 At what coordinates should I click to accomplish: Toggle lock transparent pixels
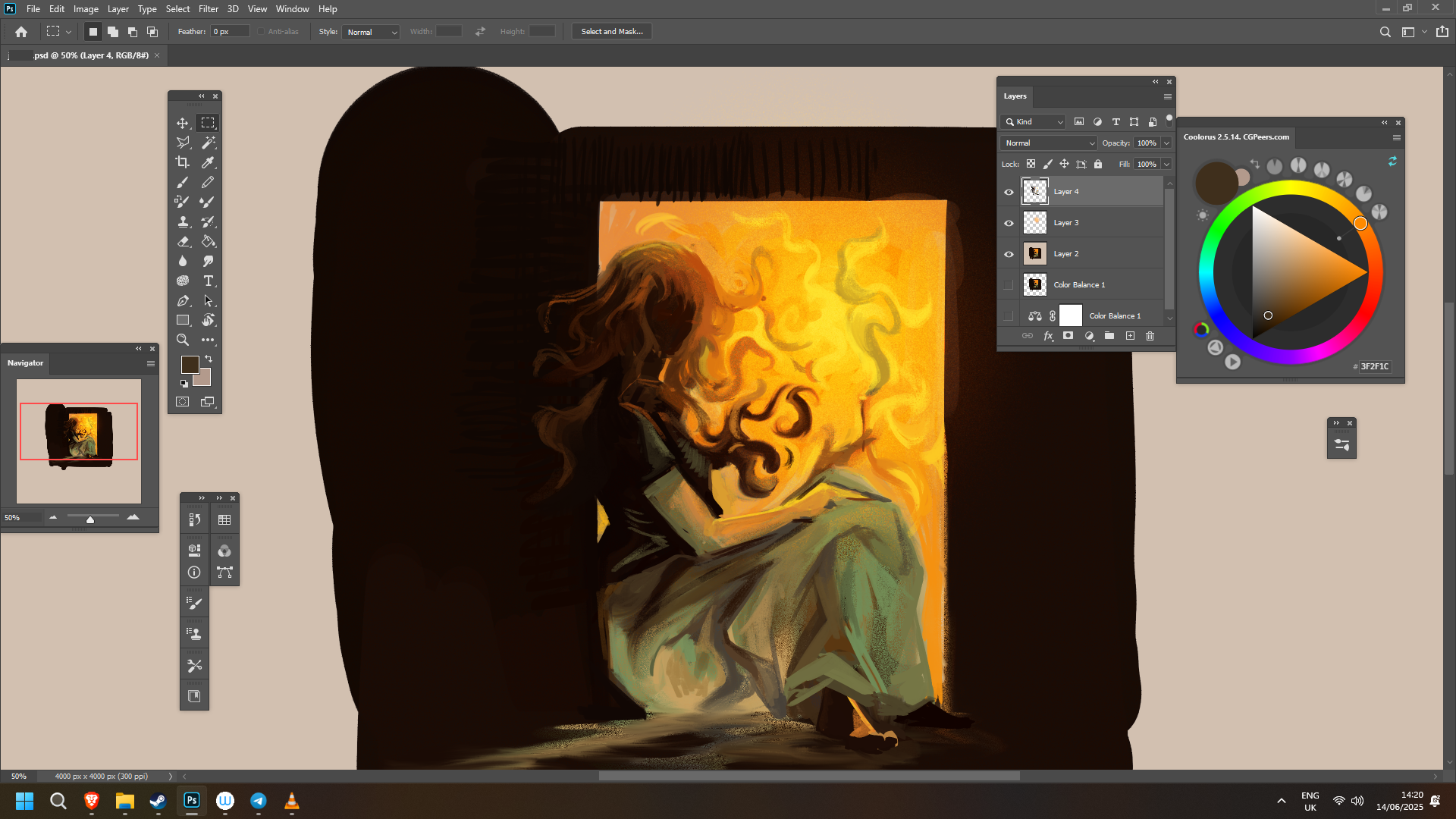(1031, 164)
